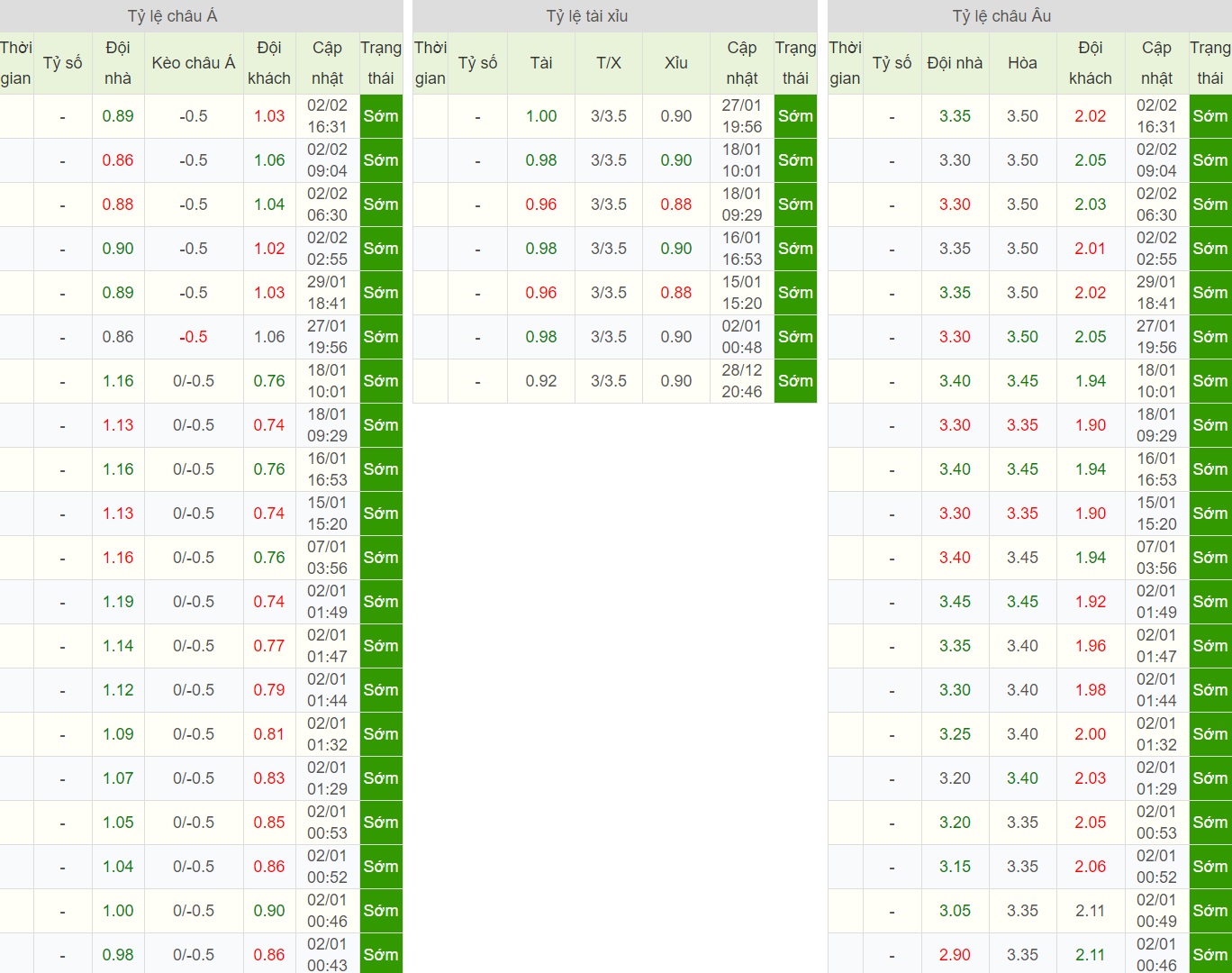
Task: Click 'Sớm' status in châu Âu 02/02 16:31 row
Action: (1210, 116)
